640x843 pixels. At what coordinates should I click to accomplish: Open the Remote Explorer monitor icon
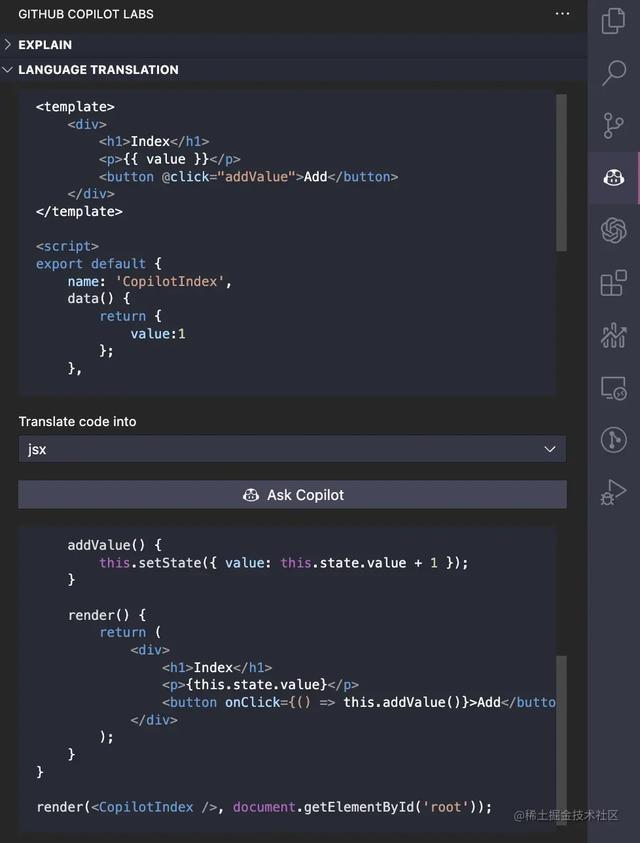point(614,388)
